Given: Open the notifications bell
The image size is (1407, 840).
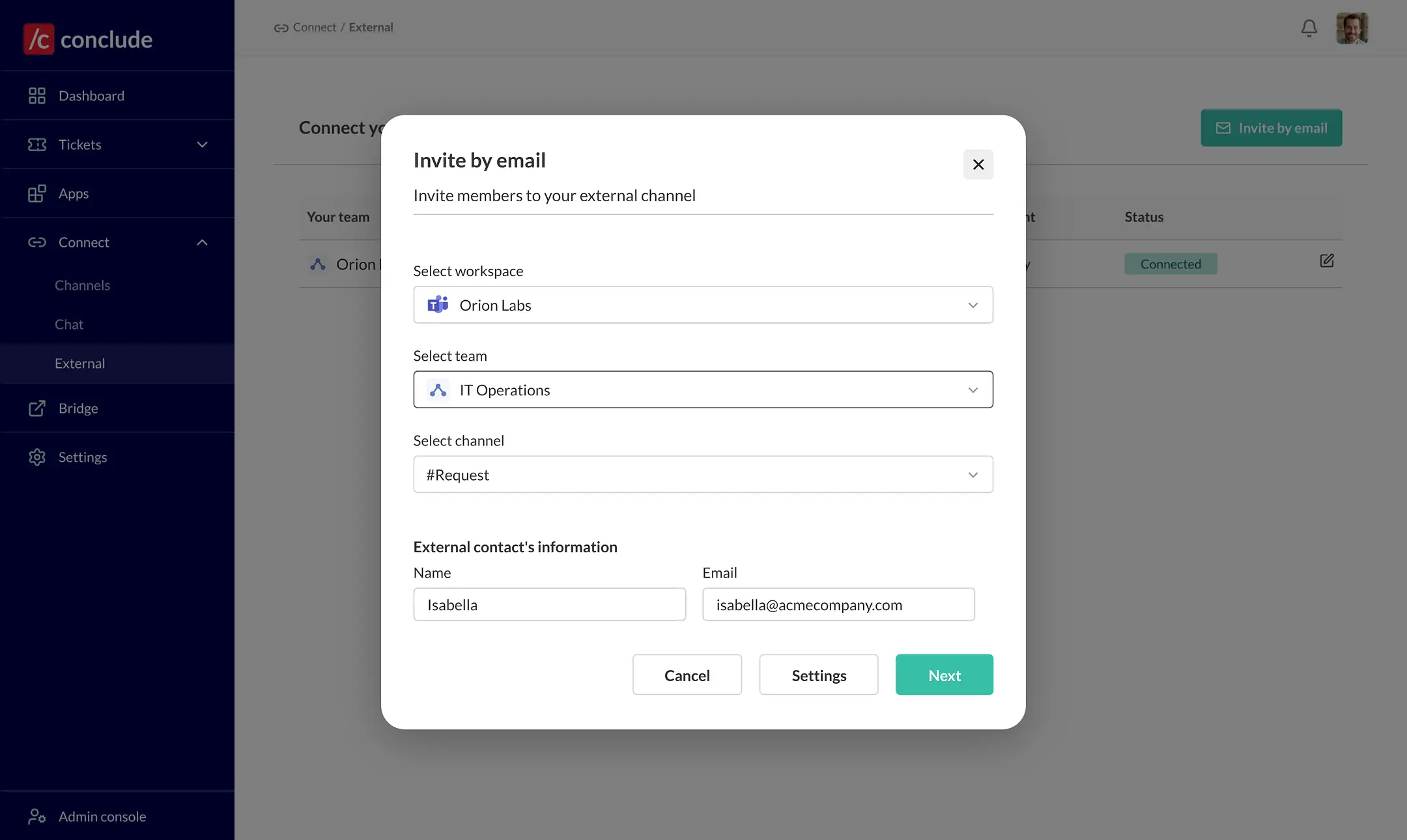Looking at the screenshot, I should coord(1309,28).
